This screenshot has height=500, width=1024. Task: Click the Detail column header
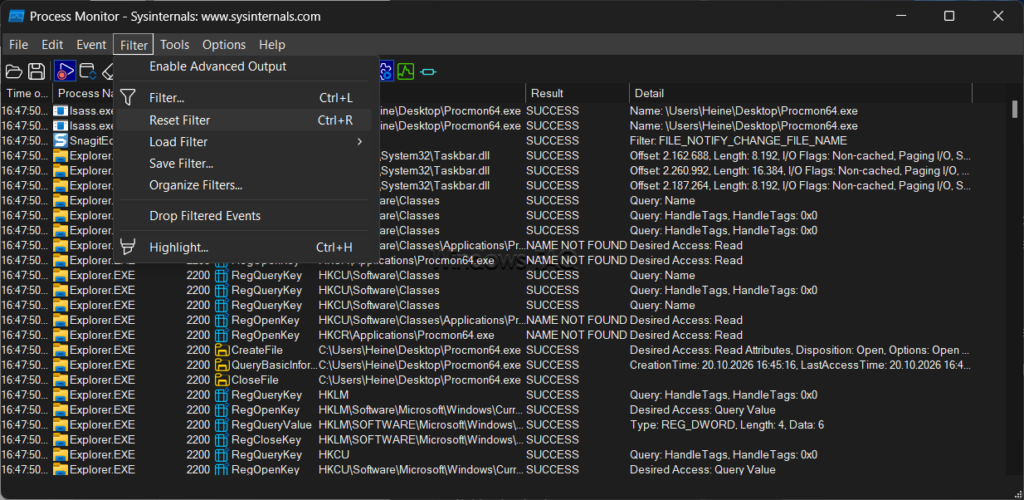pyautogui.click(x=801, y=93)
